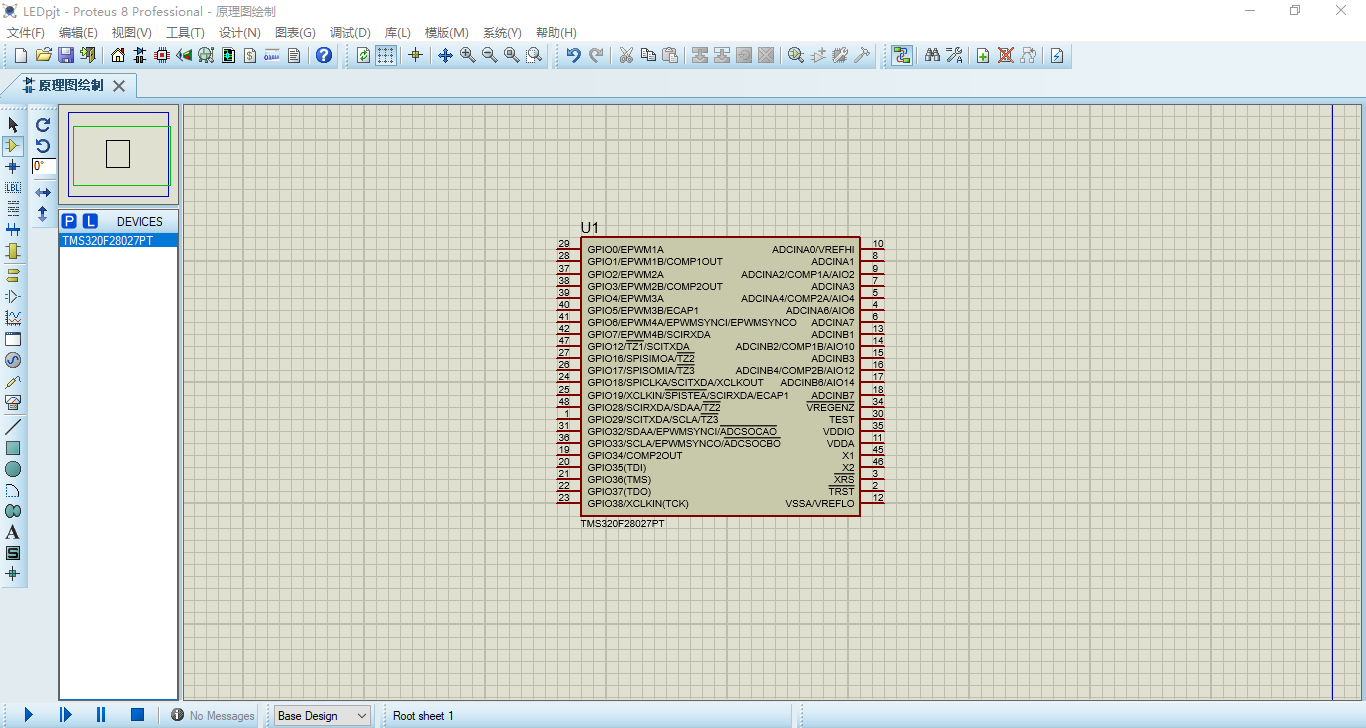The width and height of the screenshot is (1366, 728).
Task: Pause the running simulation
Action: 100,714
